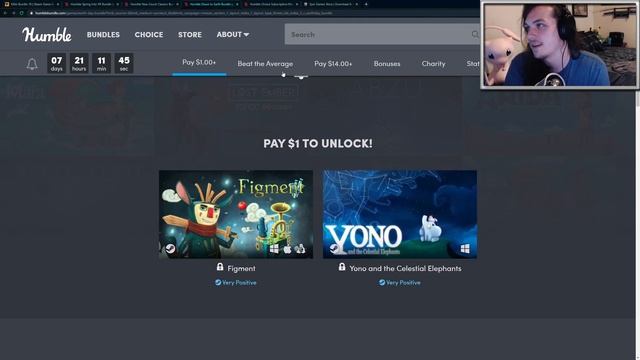This screenshot has height=360, width=640.
Task: Click the browser address bar
Action: point(253,13)
